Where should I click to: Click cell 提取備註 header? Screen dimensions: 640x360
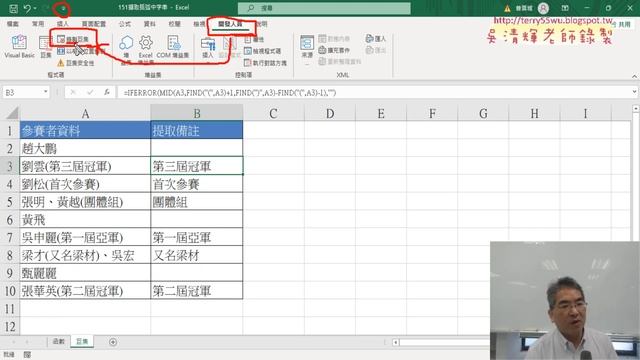[197, 131]
